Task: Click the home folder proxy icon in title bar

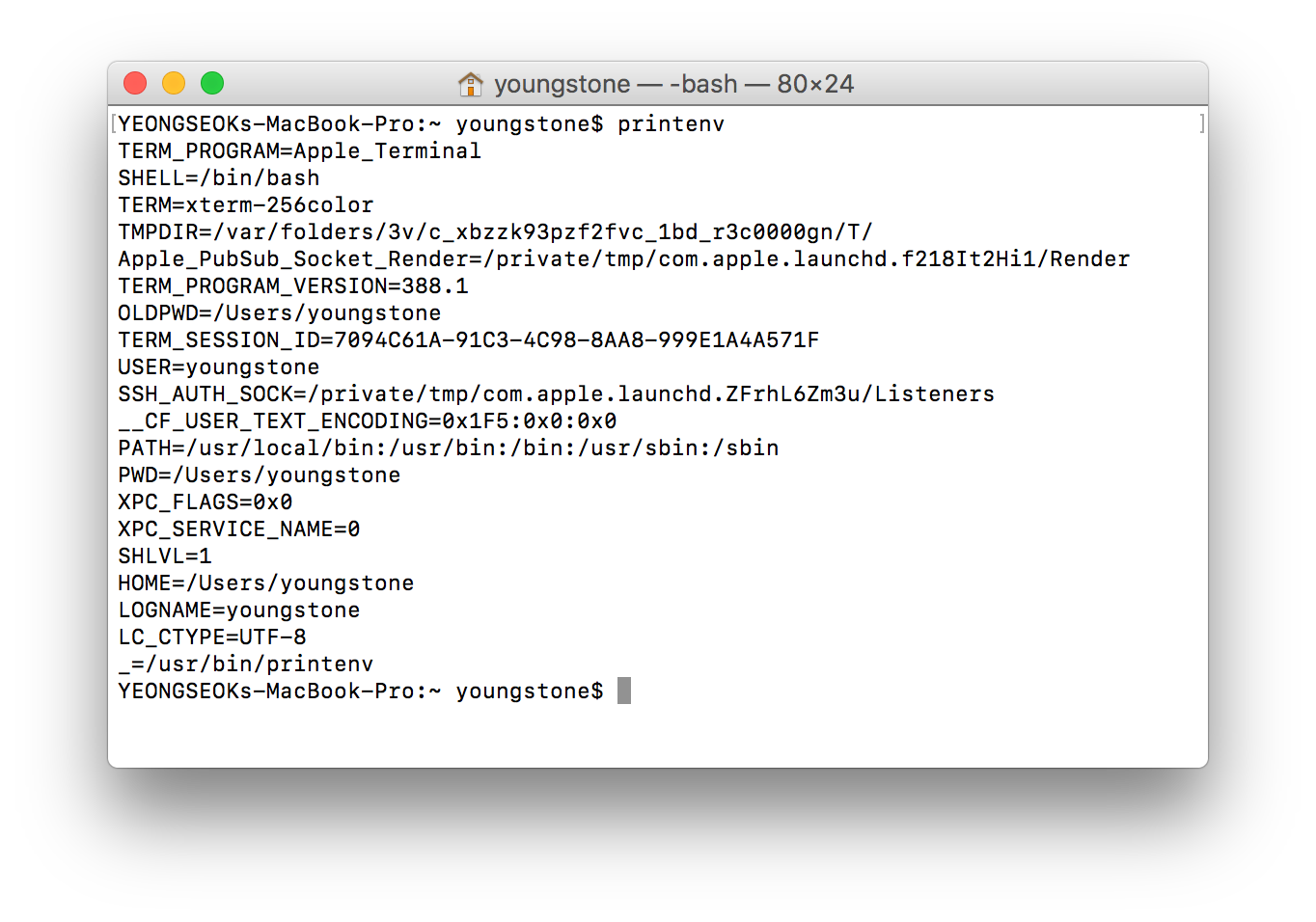Action: 472,84
